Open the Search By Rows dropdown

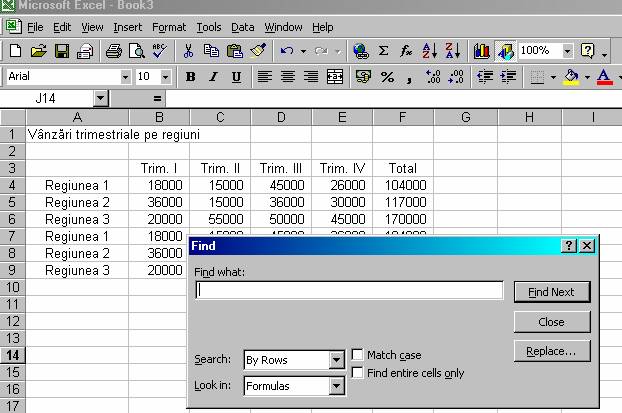point(336,360)
